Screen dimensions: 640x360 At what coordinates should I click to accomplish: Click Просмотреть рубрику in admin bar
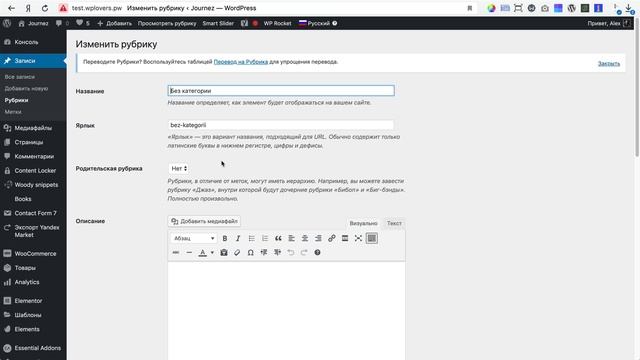[x=167, y=23]
